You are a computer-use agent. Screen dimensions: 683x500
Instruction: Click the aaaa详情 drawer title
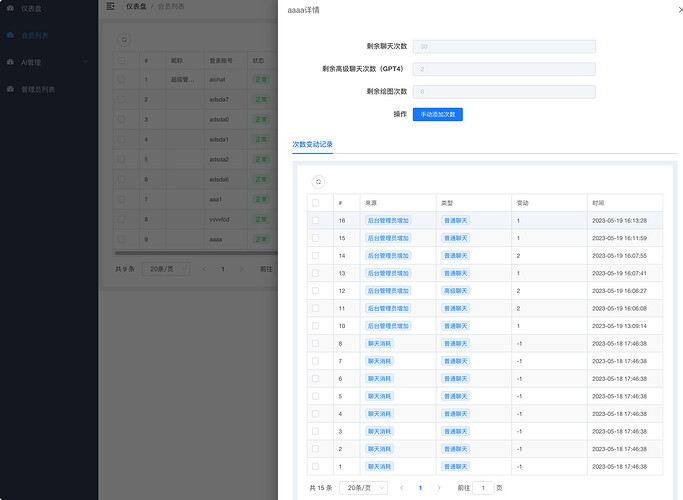click(x=303, y=10)
